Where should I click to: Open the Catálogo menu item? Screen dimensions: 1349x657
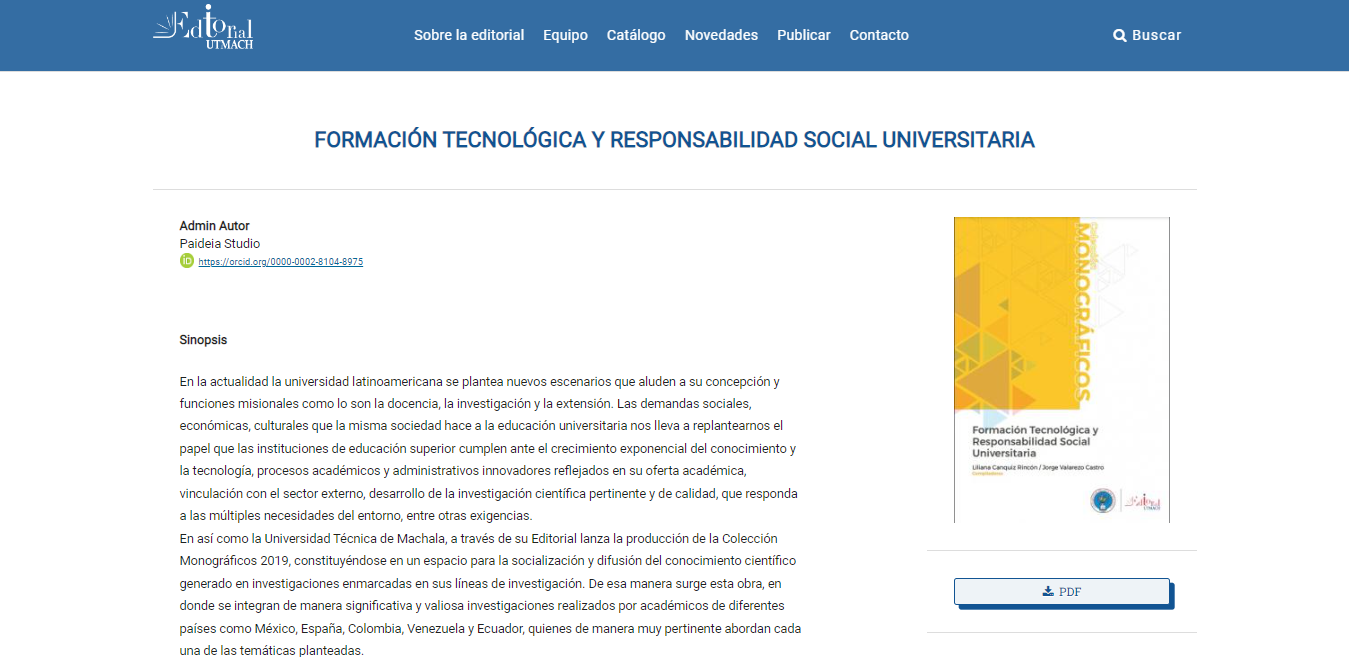tap(636, 35)
